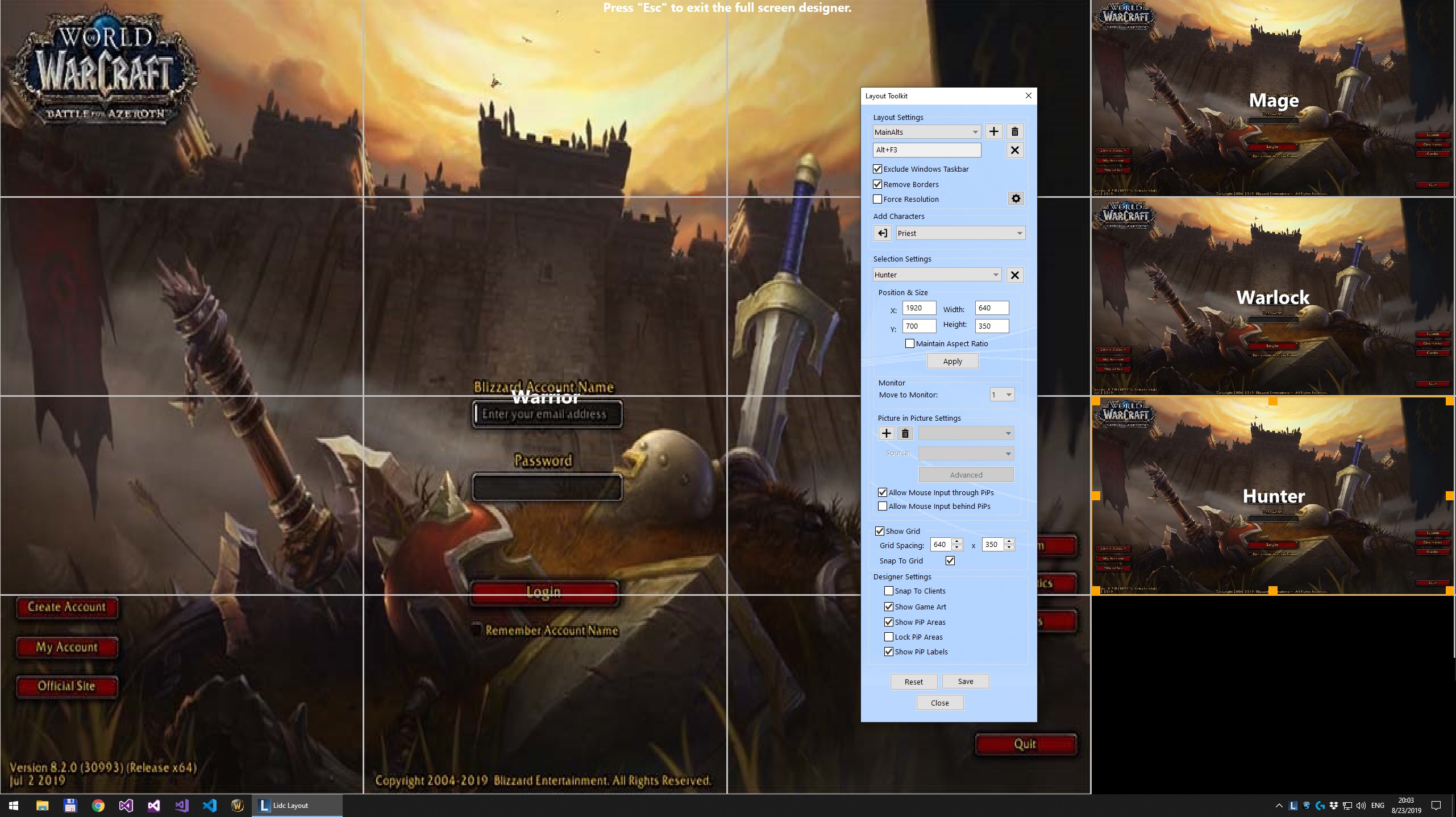Add a new layout with plus icon
Image resolution: width=1456 pixels, height=817 pixels.
pos(993,132)
